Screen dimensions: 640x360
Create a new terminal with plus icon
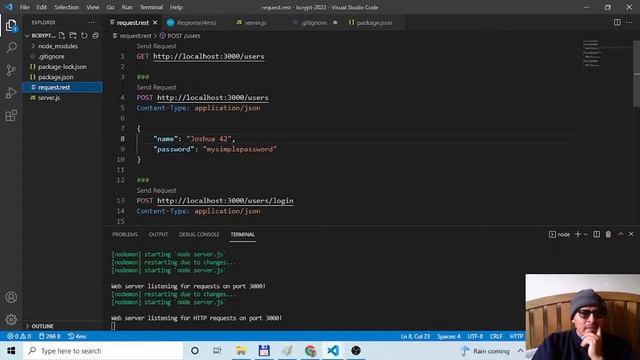tap(578, 234)
